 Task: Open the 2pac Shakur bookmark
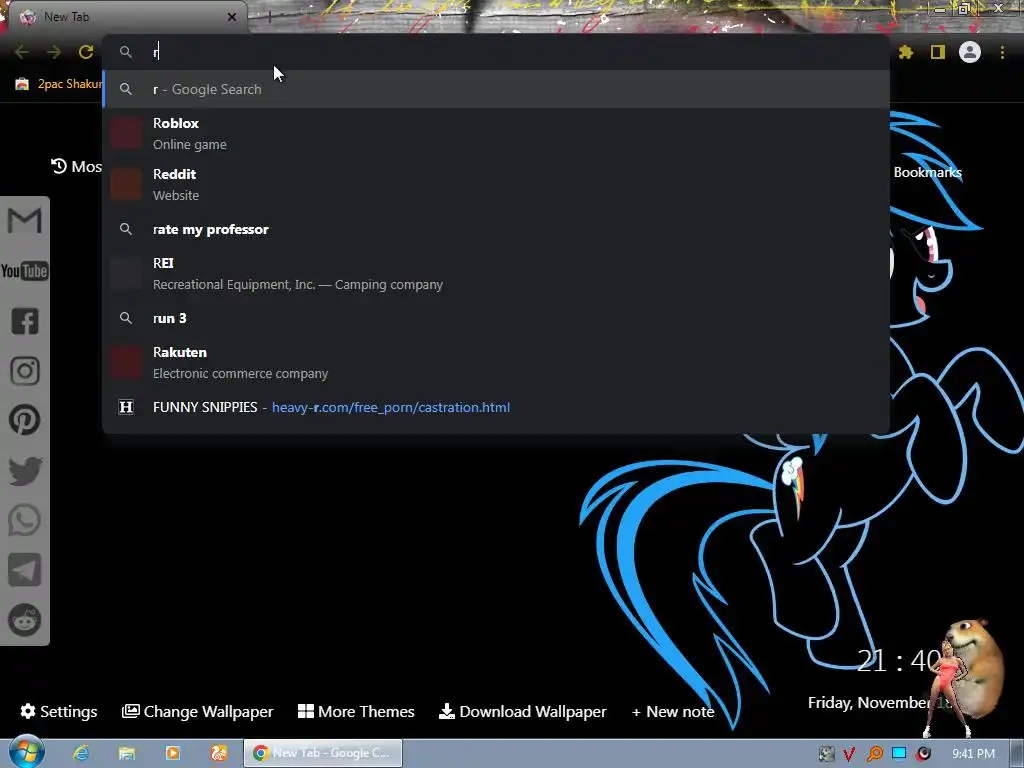(x=59, y=84)
